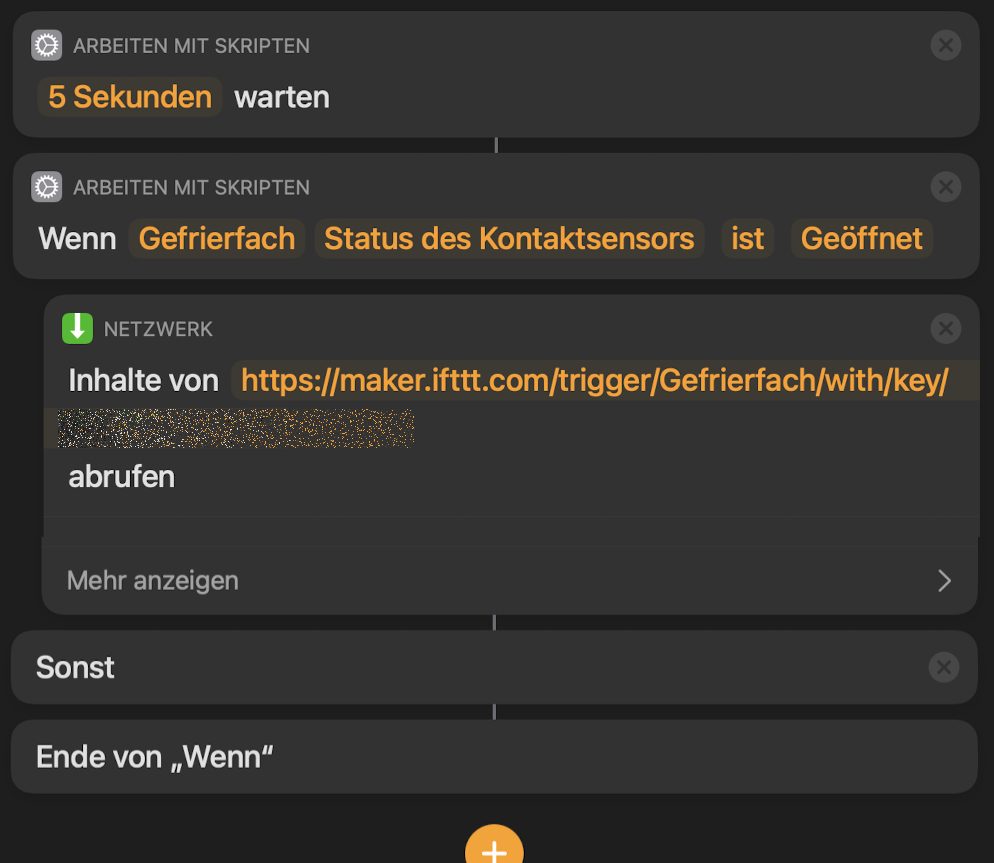The width and height of the screenshot is (994, 863).
Task: Click the green Netzwerk download icon
Action: click(x=77, y=328)
